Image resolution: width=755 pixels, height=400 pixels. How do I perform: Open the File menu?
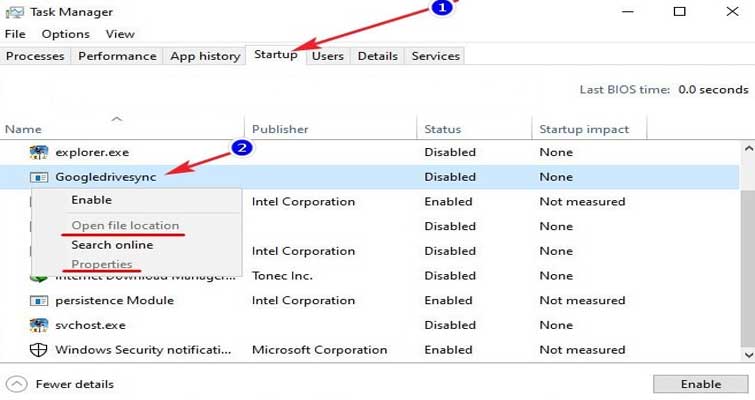[x=15, y=34]
